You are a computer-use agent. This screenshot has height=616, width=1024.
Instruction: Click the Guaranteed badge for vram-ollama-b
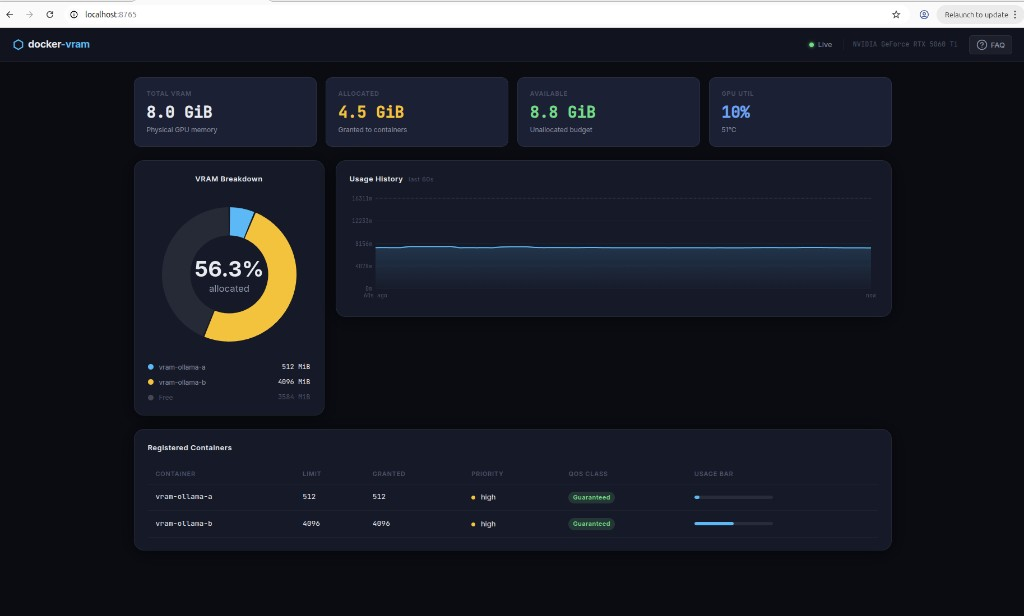click(591, 523)
